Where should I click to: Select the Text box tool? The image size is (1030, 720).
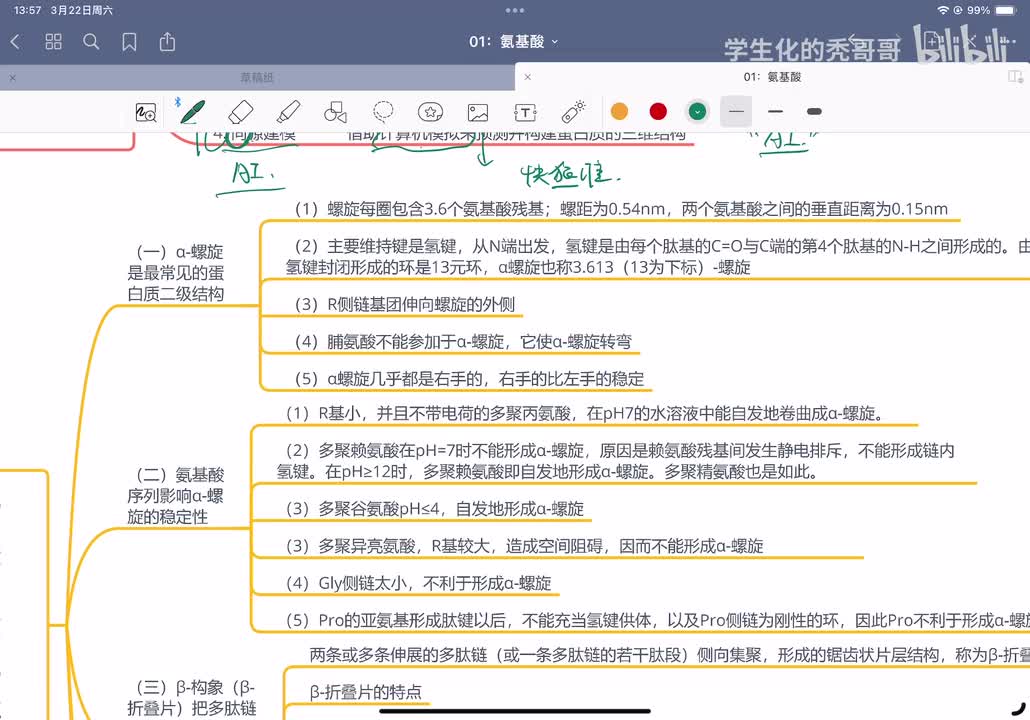click(525, 112)
